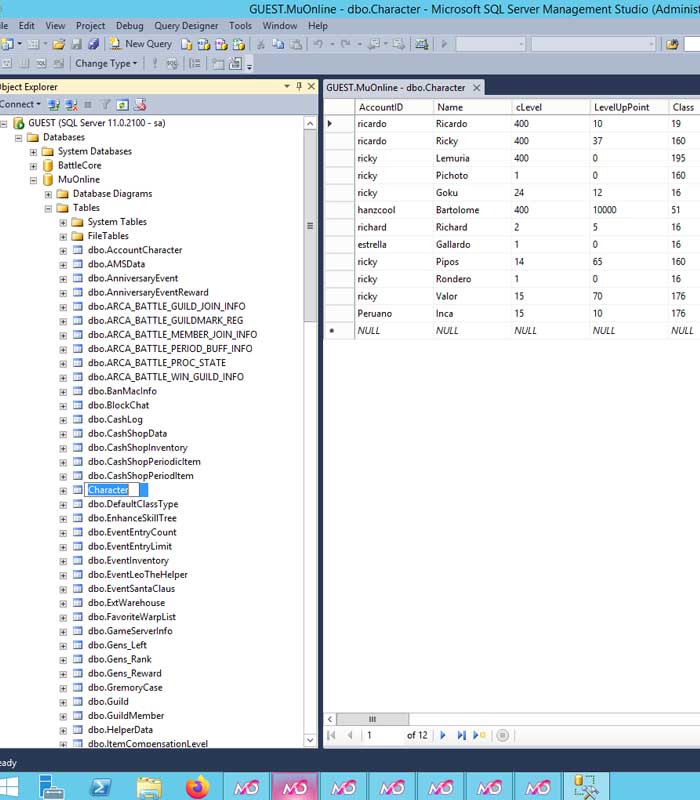The image size is (700, 800).
Task: Expand the Database Diagrams folder
Action: click(x=48, y=194)
